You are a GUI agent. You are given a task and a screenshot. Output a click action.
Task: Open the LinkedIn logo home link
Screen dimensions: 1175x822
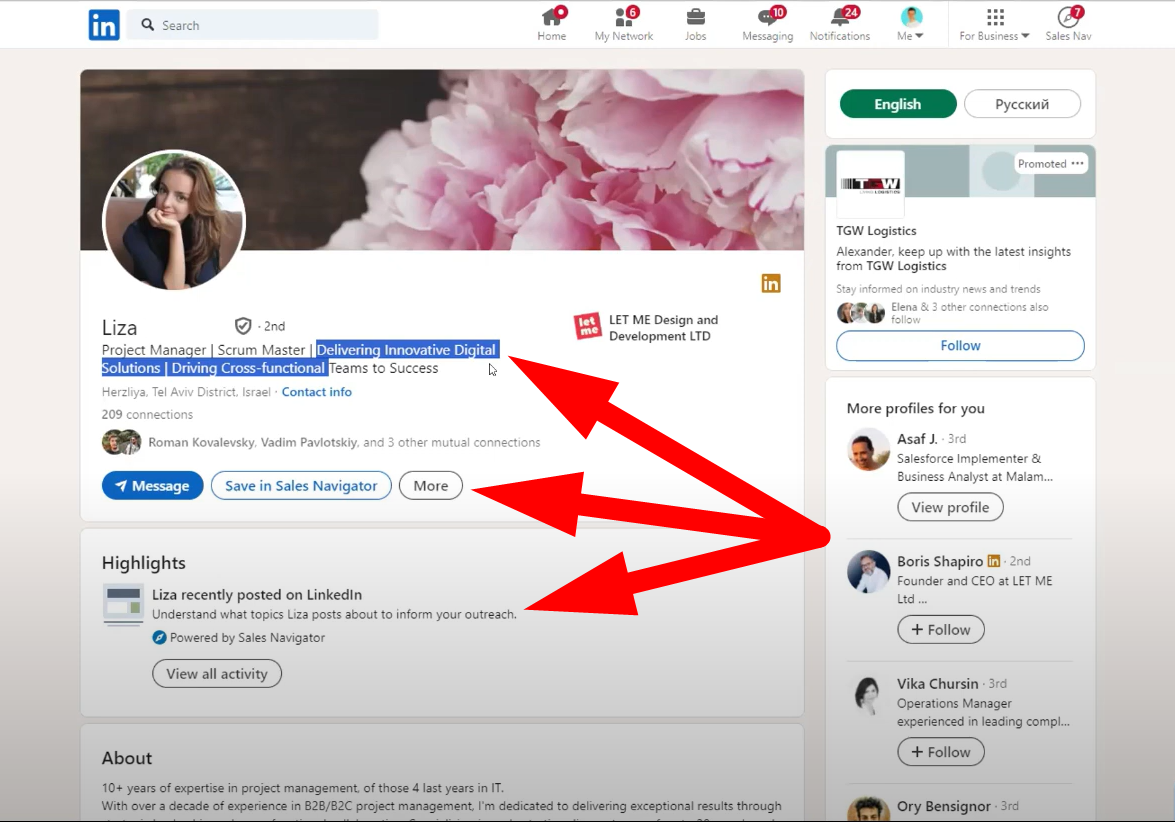[103, 25]
